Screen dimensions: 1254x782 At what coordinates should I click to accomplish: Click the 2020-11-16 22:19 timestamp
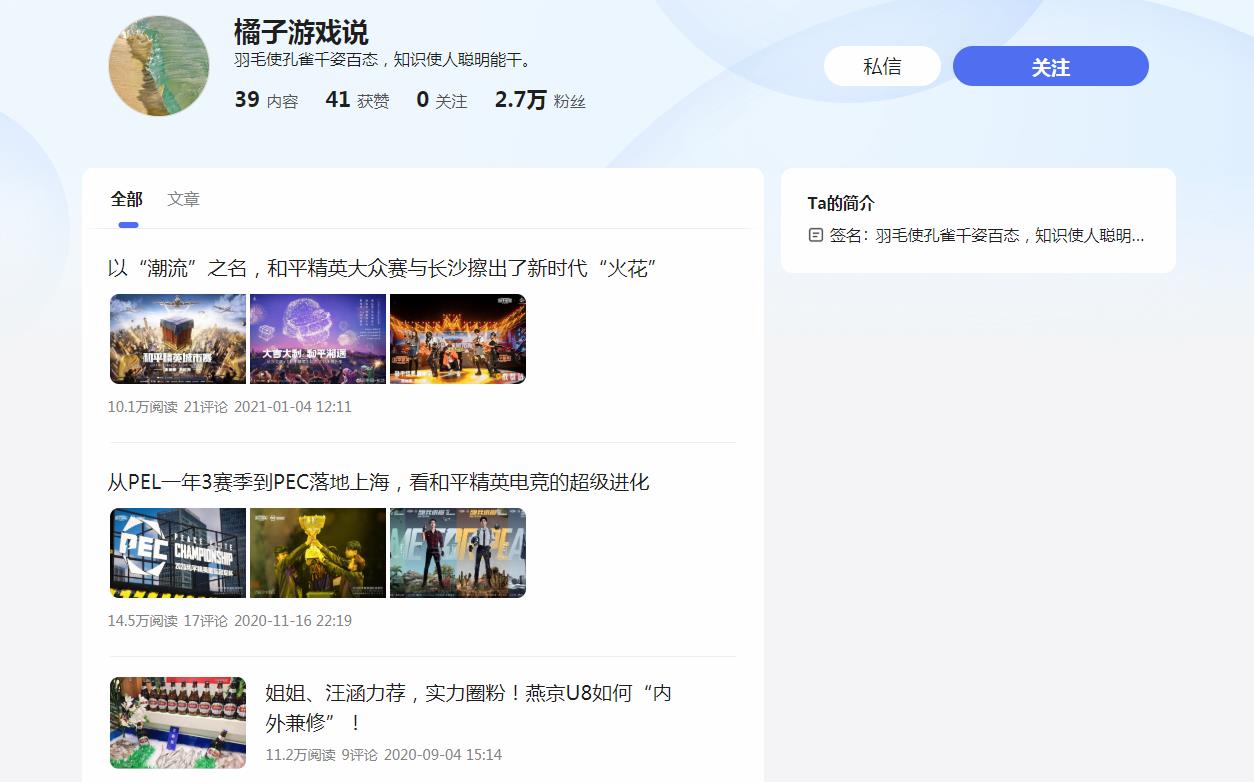(x=293, y=621)
